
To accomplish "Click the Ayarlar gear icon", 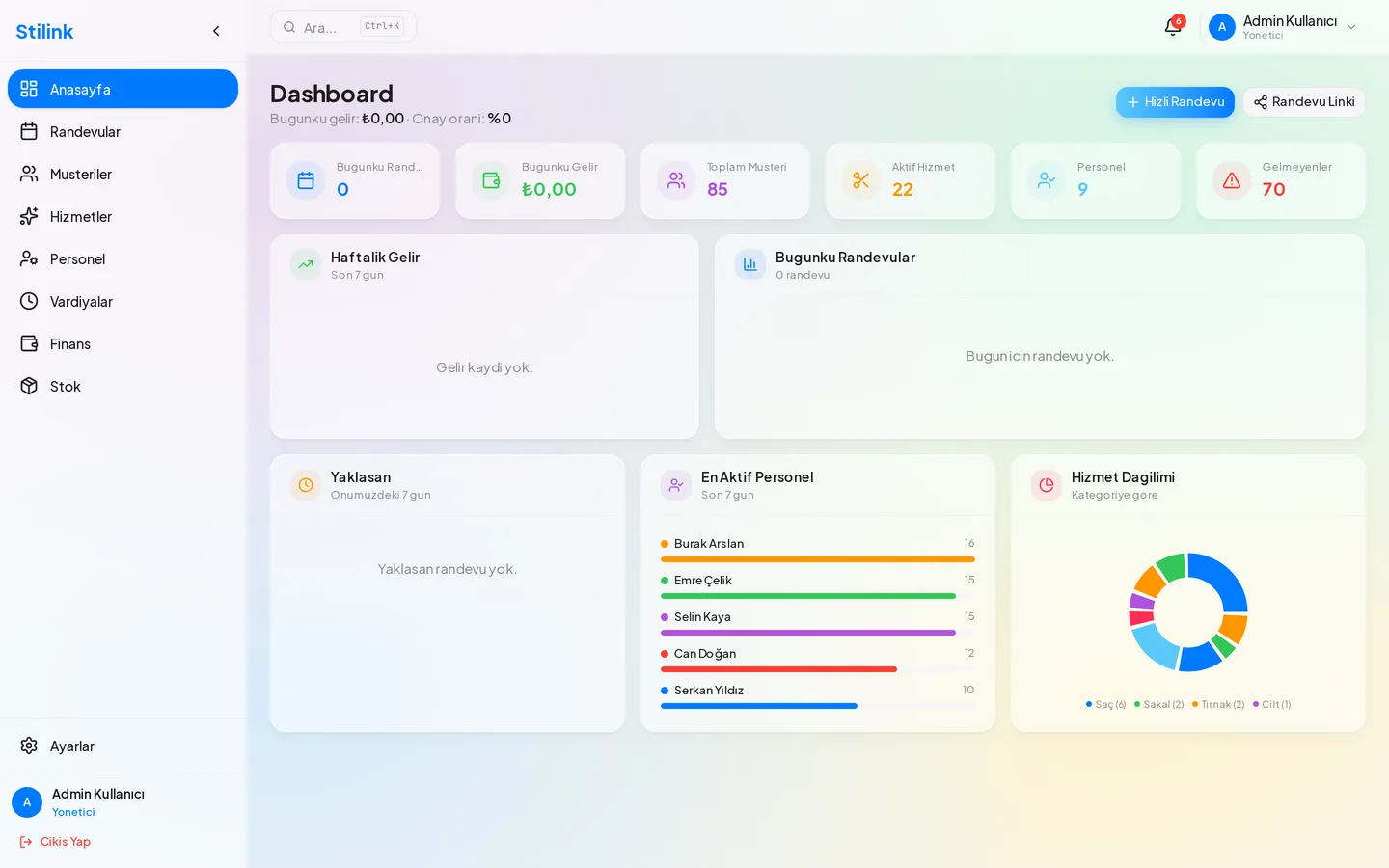I will point(29,746).
